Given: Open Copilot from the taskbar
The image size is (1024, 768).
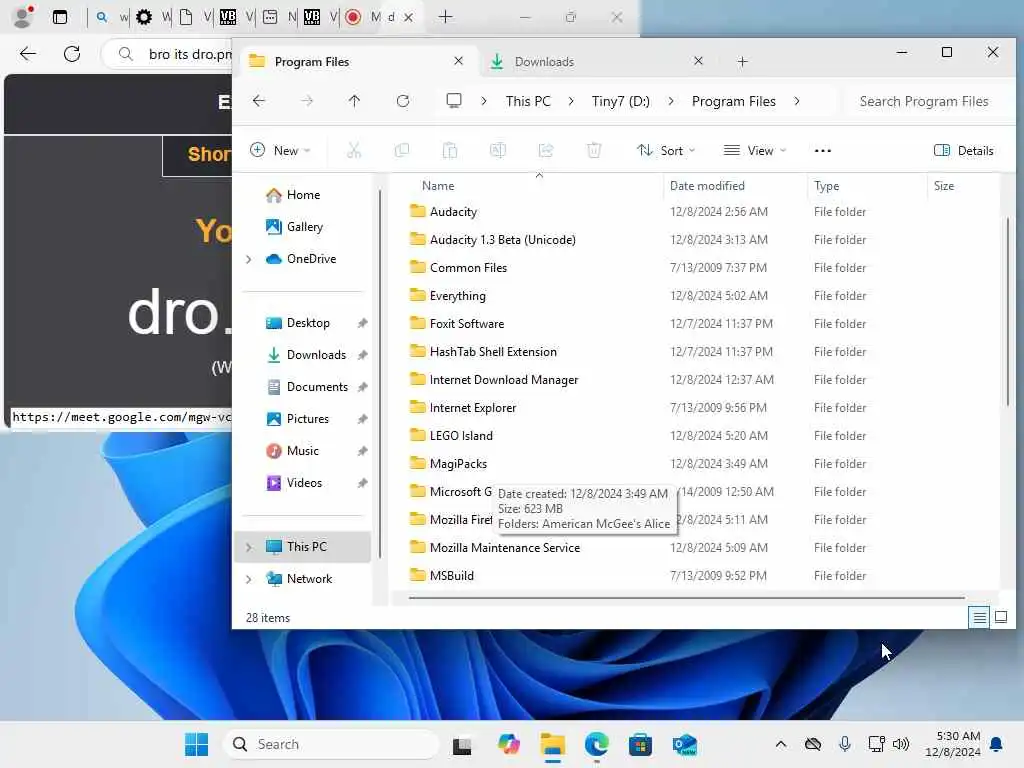Looking at the screenshot, I should (508, 744).
